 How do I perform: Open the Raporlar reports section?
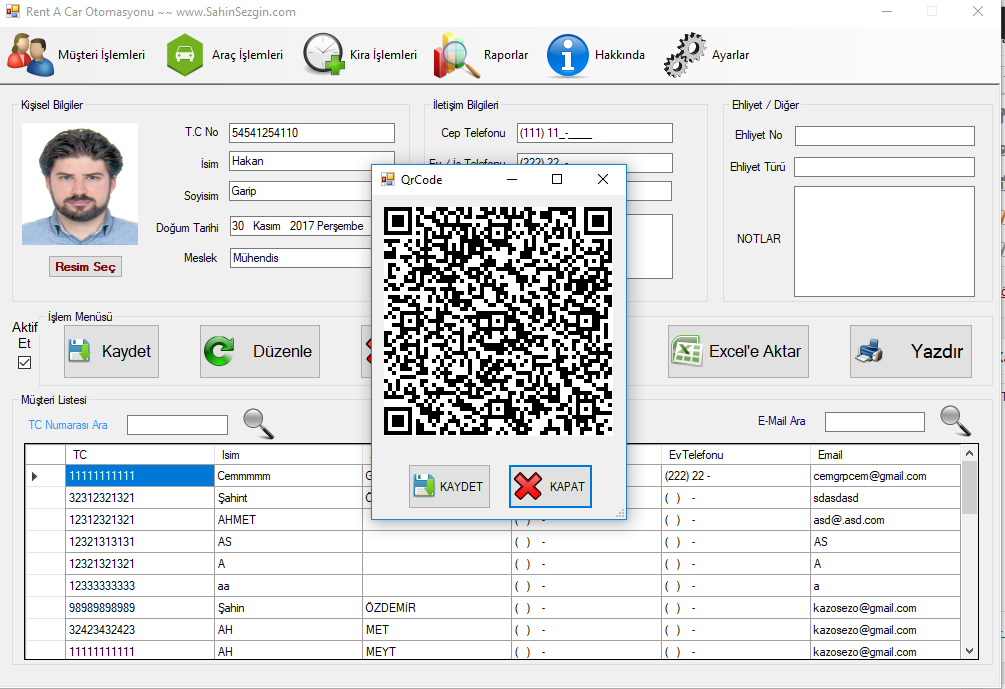coord(481,55)
